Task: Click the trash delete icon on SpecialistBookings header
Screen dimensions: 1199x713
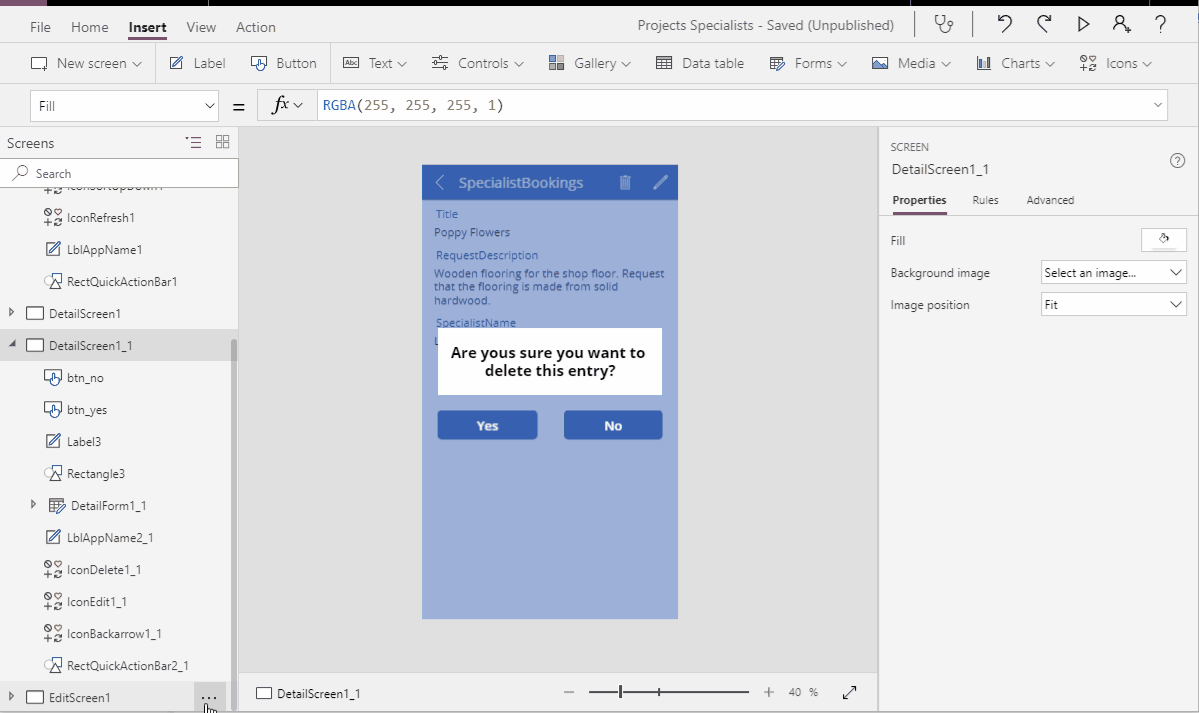Action: (624, 182)
